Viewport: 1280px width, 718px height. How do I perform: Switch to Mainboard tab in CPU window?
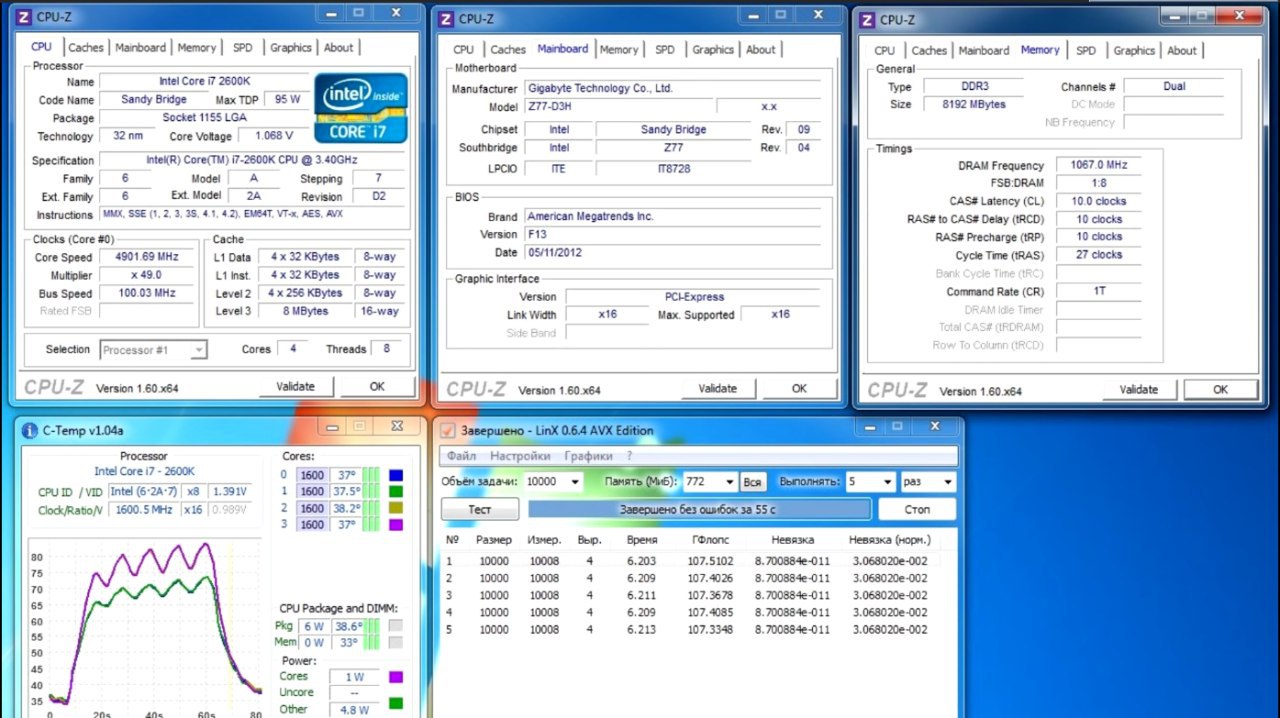point(140,47)
